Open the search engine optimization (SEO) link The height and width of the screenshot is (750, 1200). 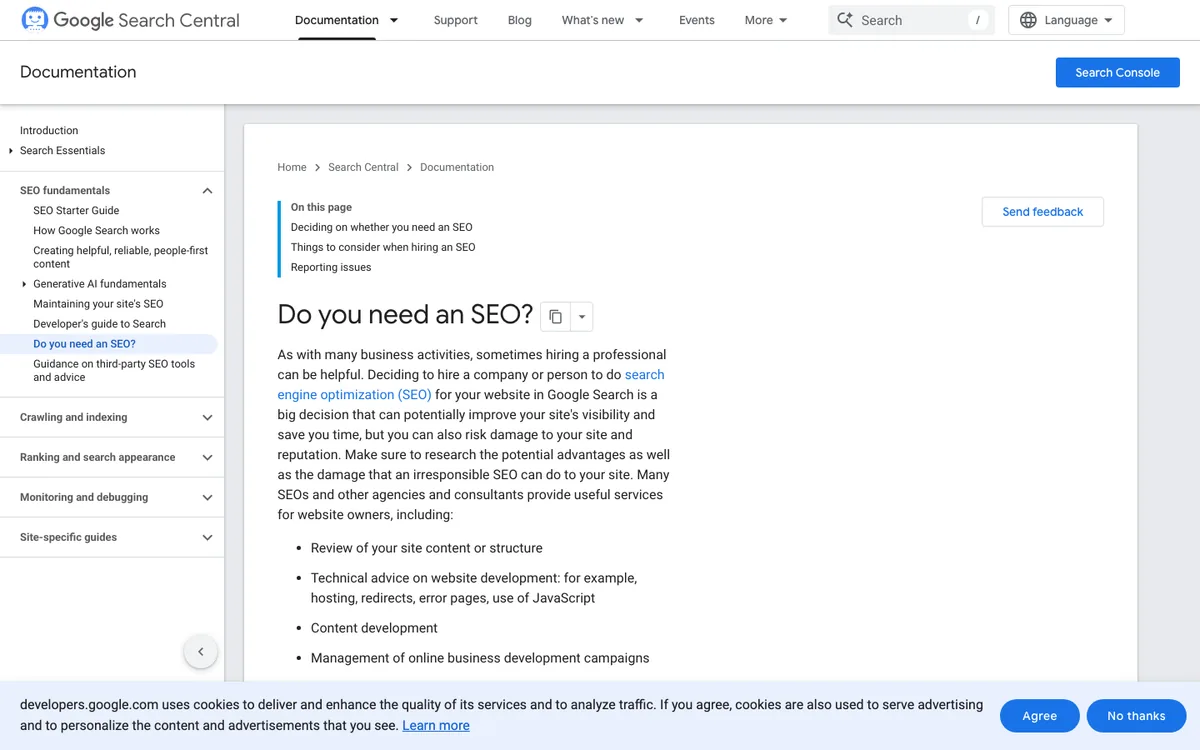[x=471, y=385]
